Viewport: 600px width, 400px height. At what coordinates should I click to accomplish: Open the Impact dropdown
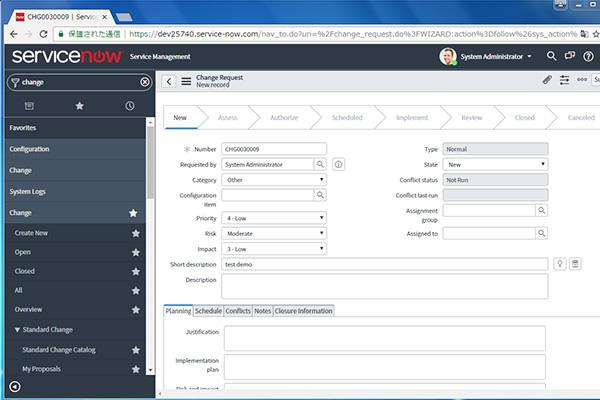click(x=274, y=249)
